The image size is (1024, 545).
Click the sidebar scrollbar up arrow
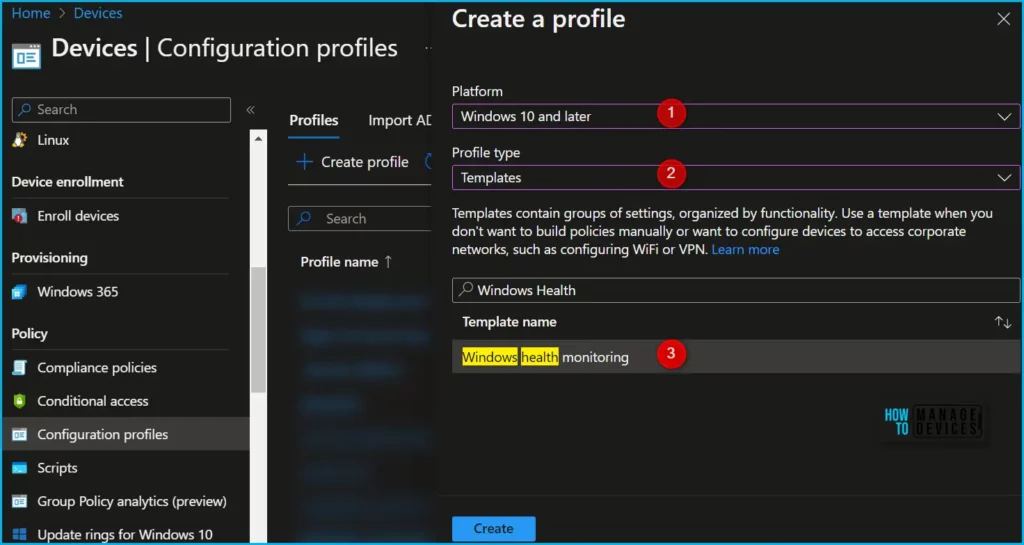(x=259, y=139)
